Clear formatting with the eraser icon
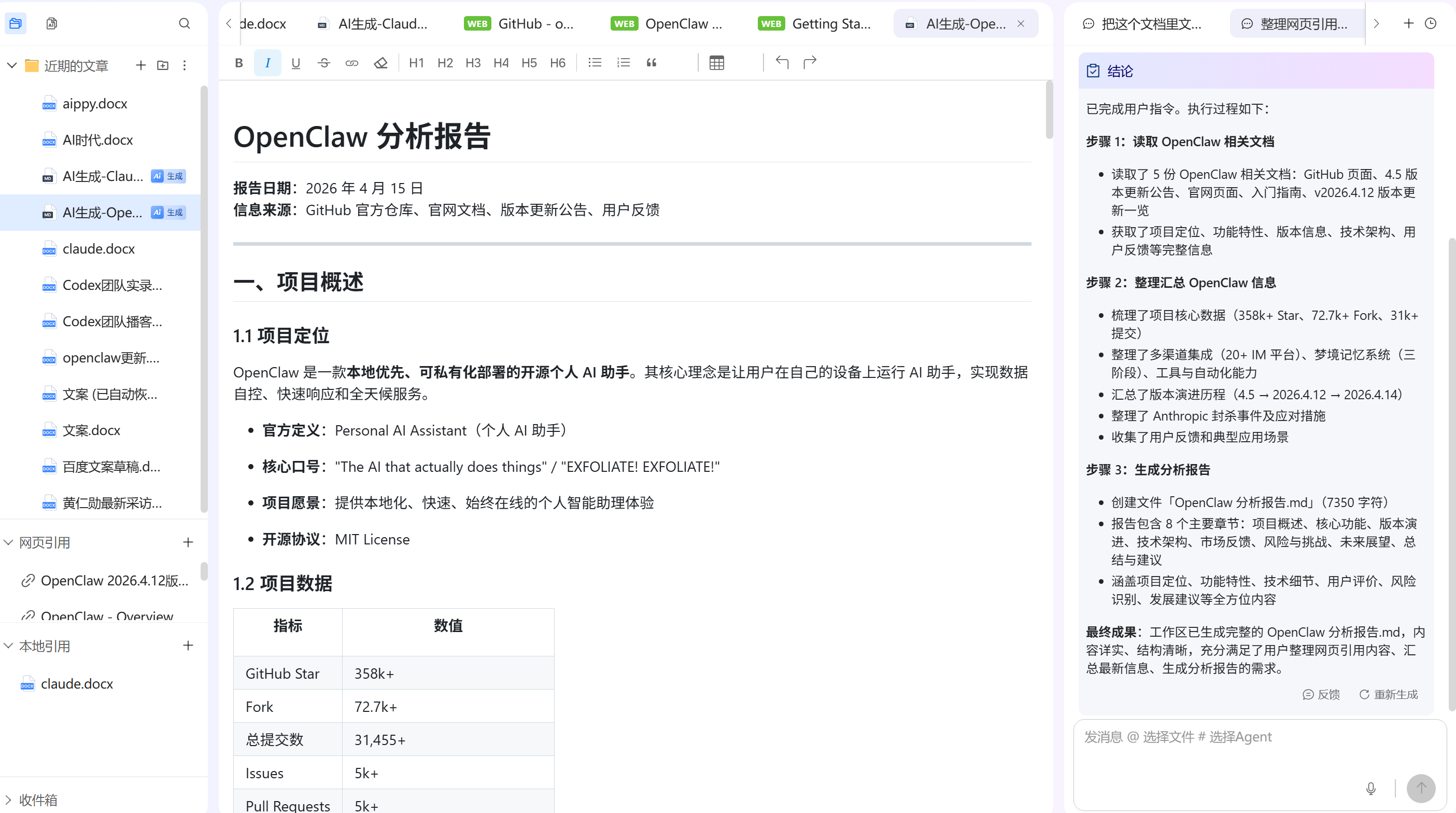The height and width of the screenshot is (813, 1456). click(380, 63)
